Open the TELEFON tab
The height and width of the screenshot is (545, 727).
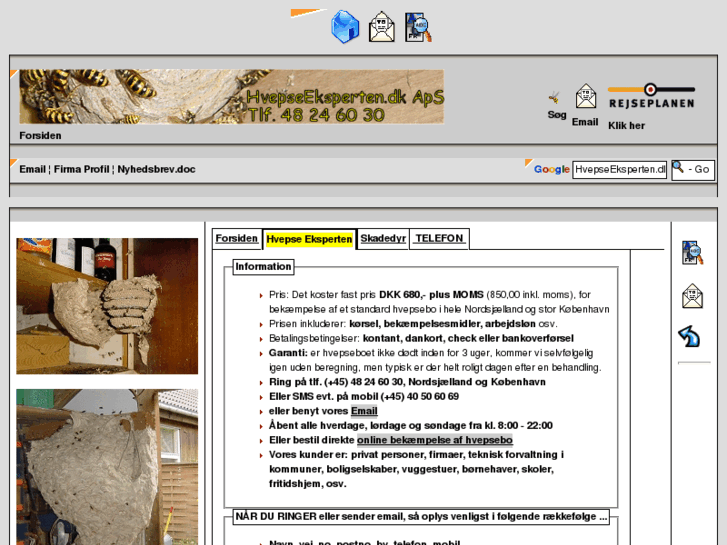pyautogui.click(x=439, y=239)
